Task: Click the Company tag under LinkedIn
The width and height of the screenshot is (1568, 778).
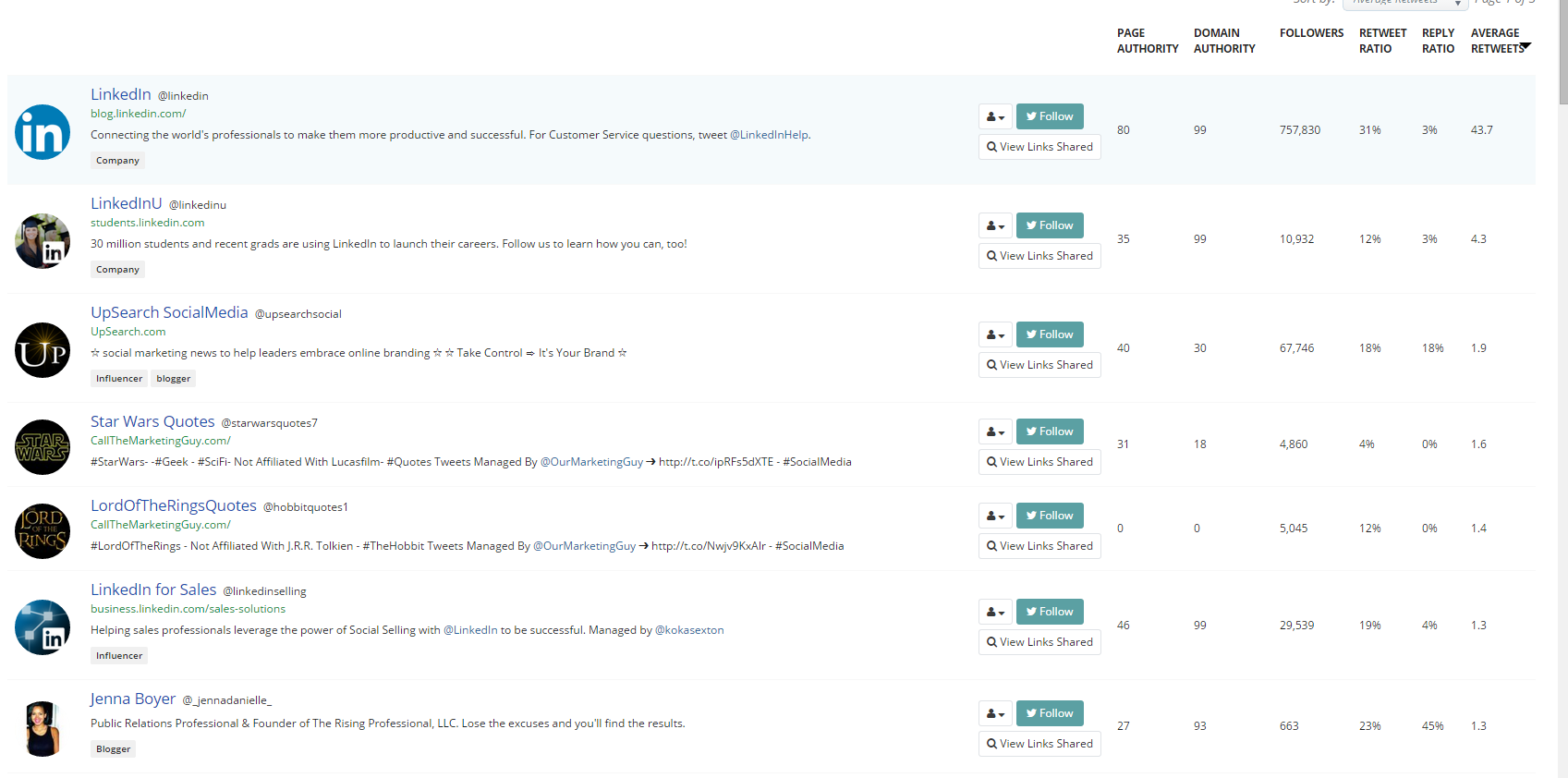Action: 117,161
